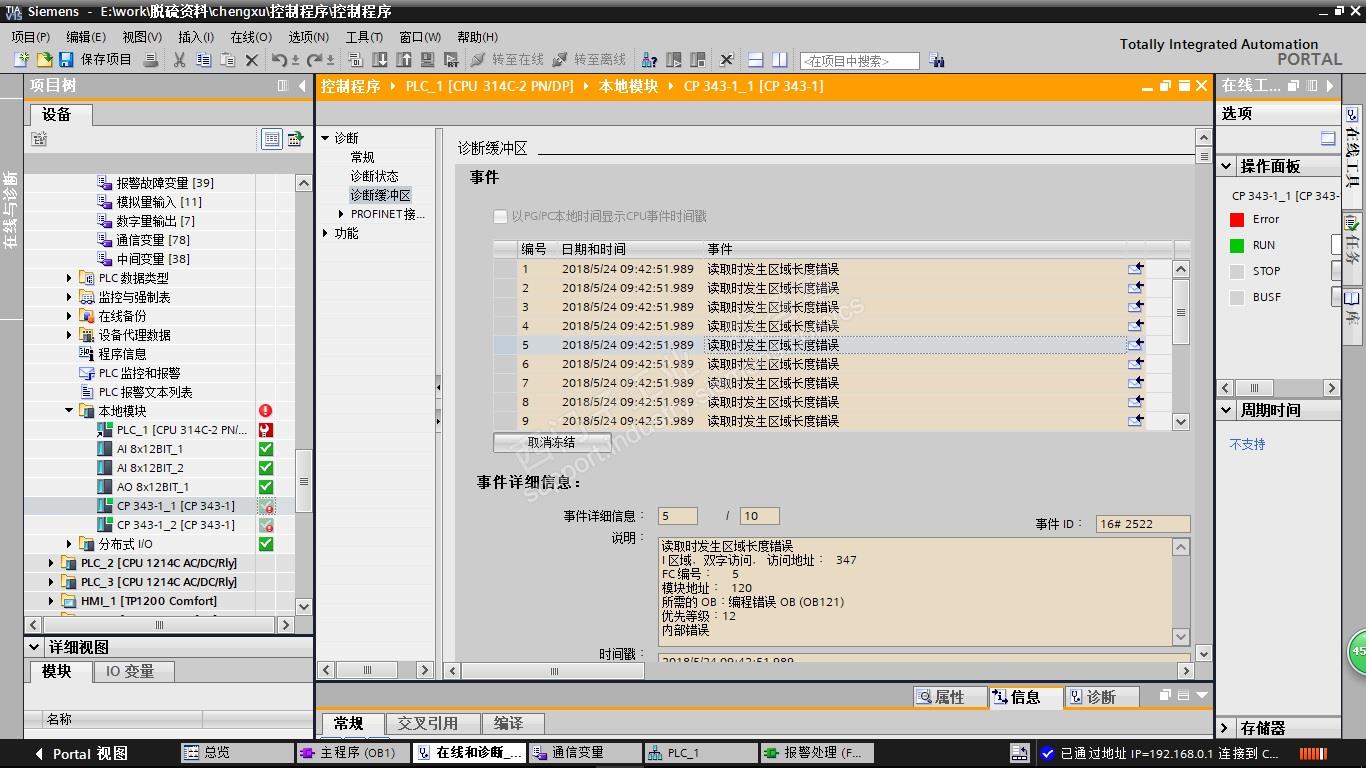Click the open project toolbar icon

[x=43, y=60]
